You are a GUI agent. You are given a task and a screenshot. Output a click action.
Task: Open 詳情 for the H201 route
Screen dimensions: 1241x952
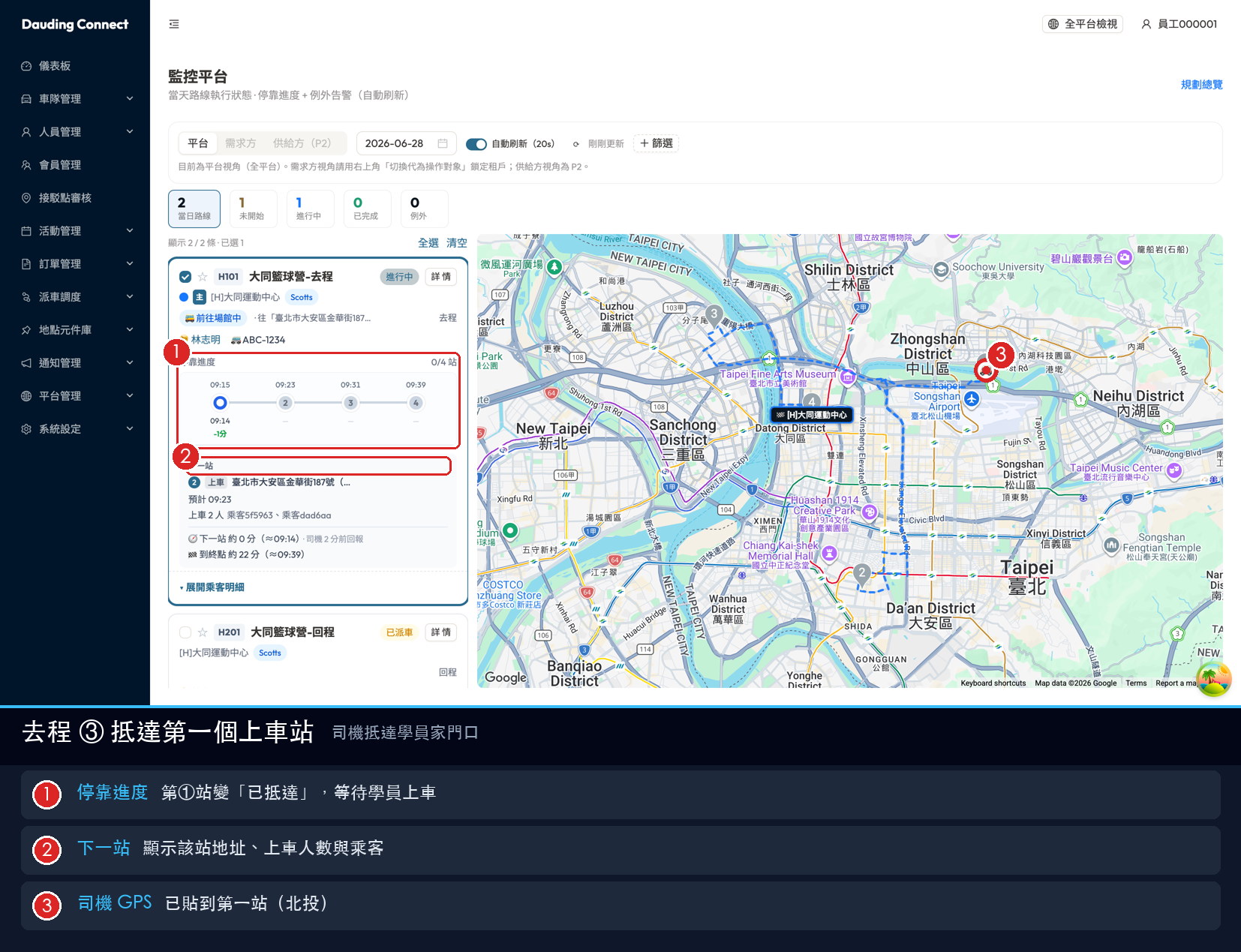point(441,632)
